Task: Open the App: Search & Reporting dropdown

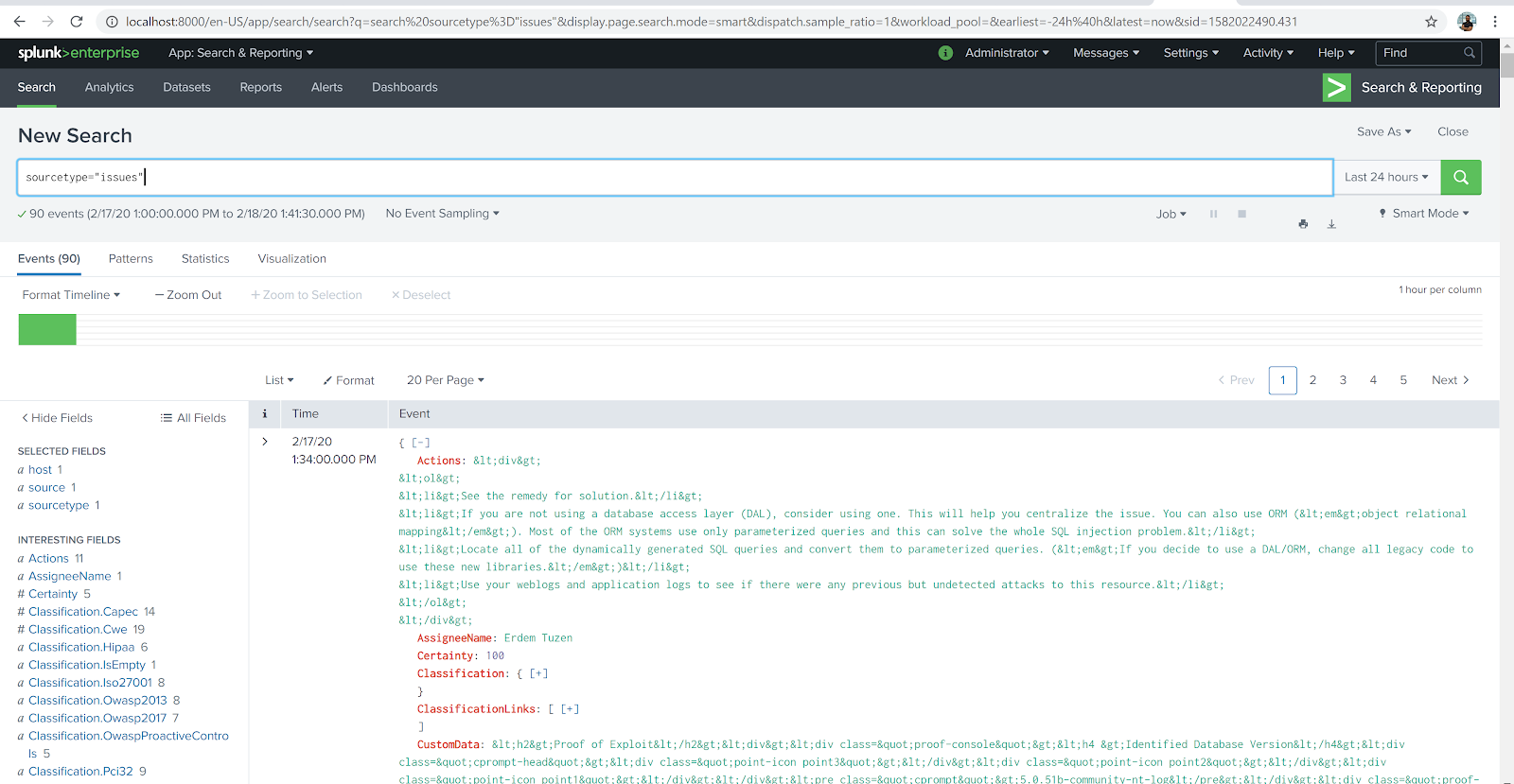Action: coord(240,53)
